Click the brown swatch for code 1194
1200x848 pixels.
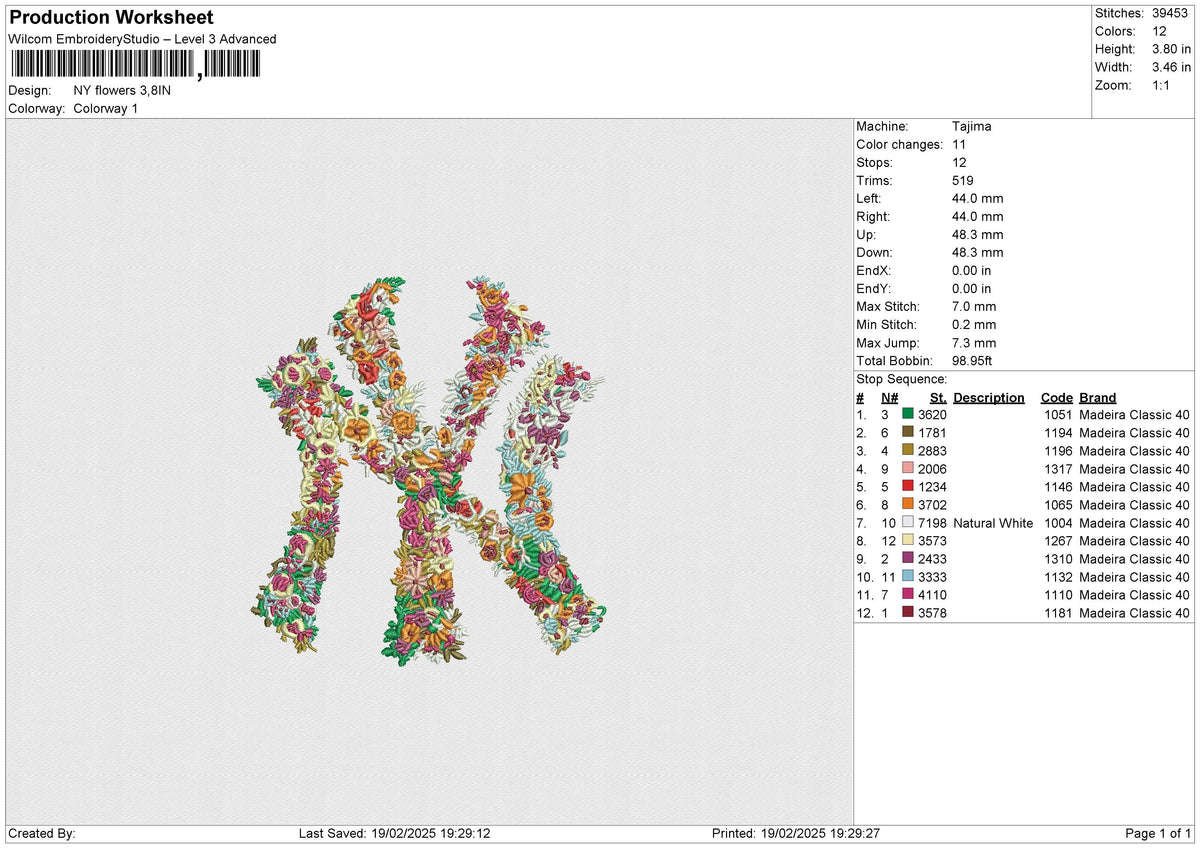[x=908, y=432]
